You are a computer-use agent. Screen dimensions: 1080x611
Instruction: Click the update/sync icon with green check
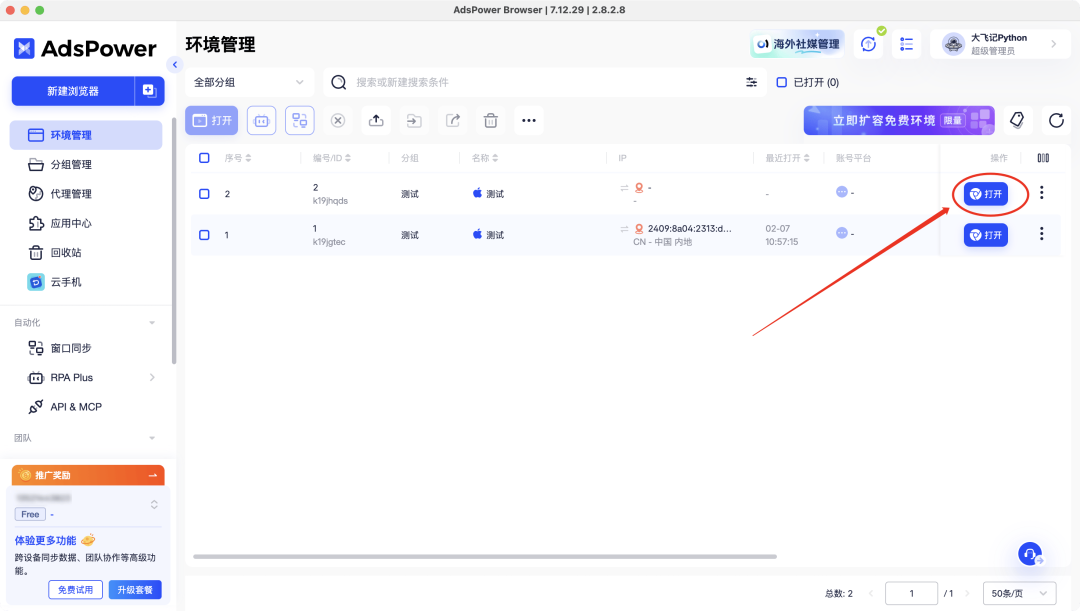869,44
